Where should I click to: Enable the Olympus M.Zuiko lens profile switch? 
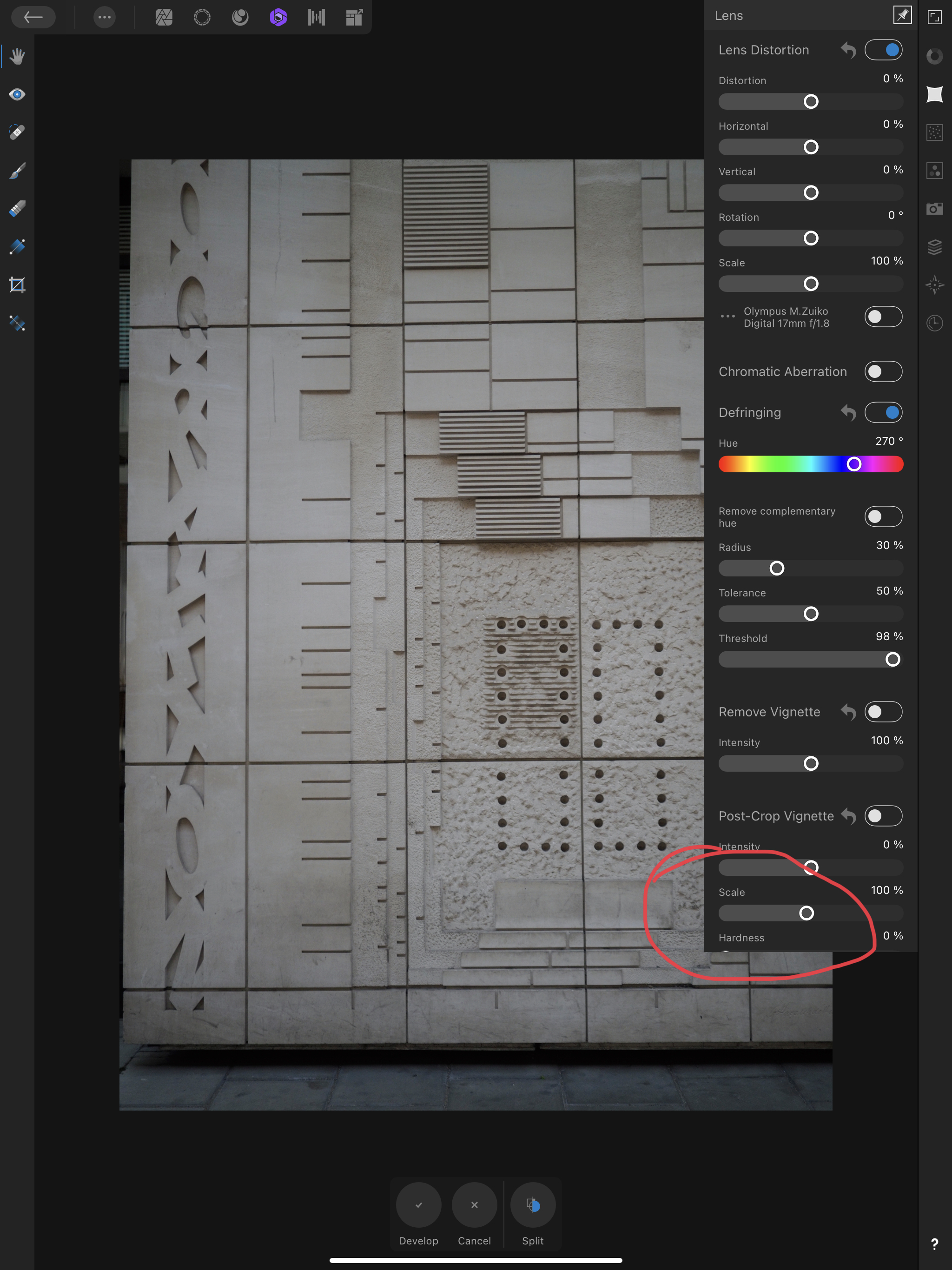tap(883, 317)
